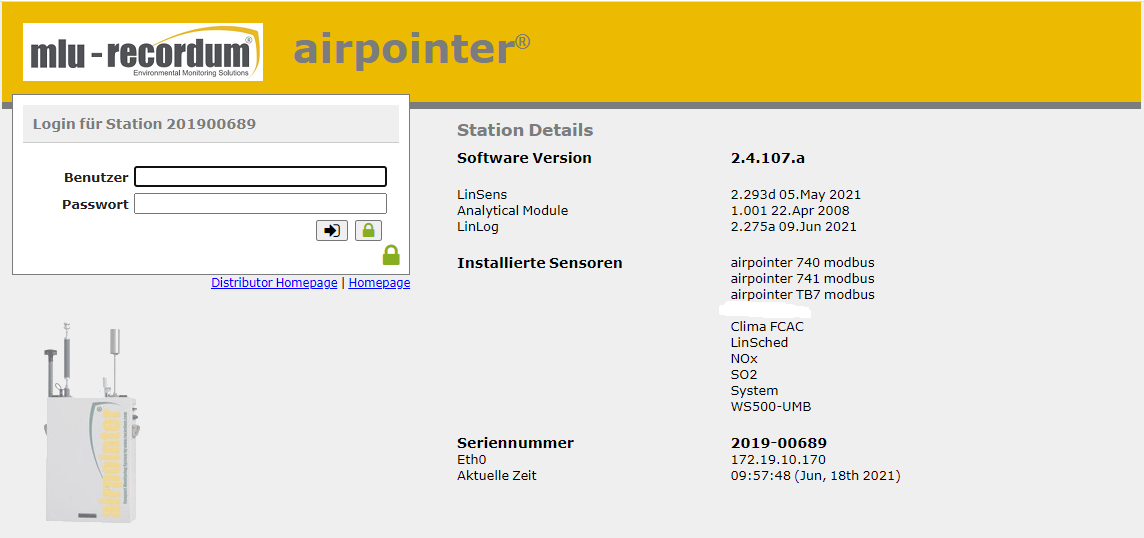The height and width of the screenshot is (538, 1144).
Task: Click sensor entry 'WS500-UMB'
Action: [770, 407]
